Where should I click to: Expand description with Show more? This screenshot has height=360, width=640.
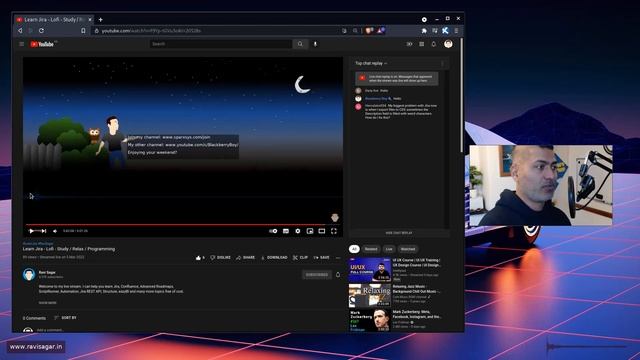[47, 303]
